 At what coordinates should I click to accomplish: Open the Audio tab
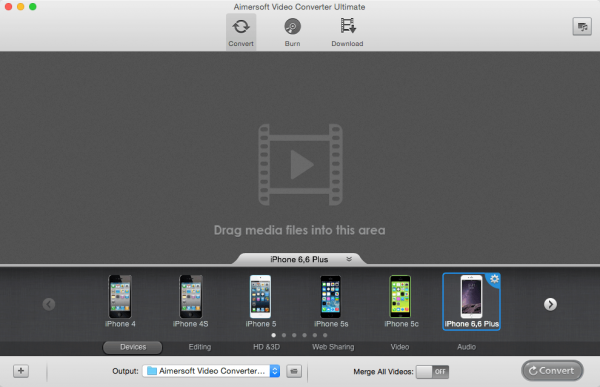coord(466,347)
